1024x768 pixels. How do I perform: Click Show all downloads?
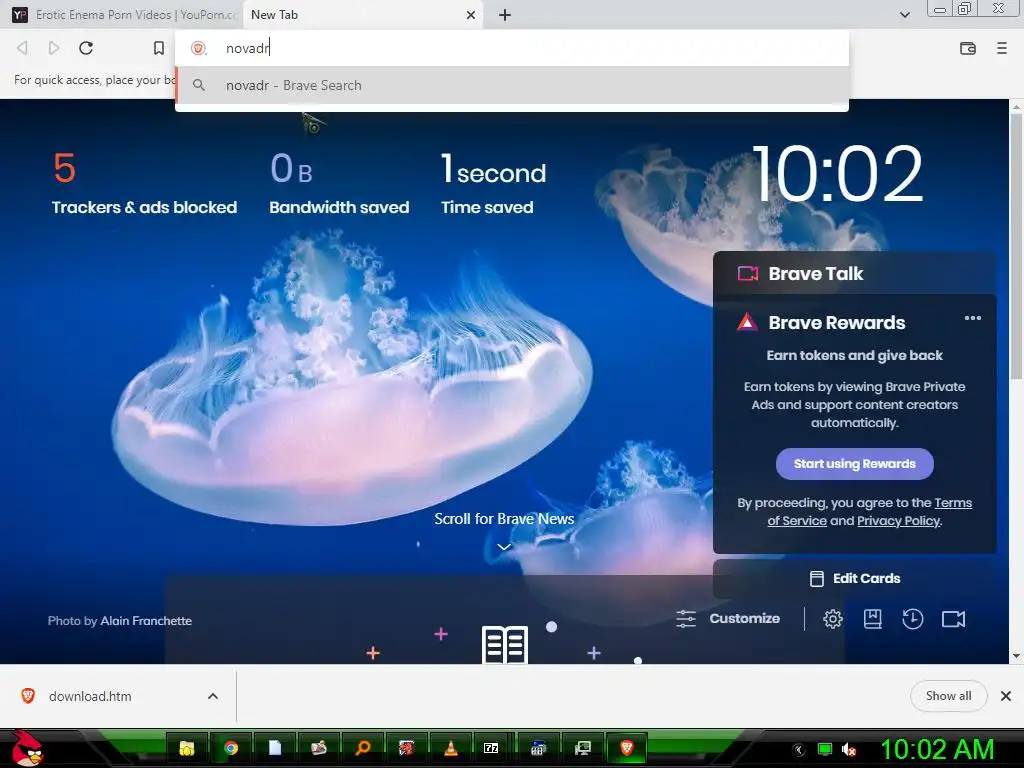click(948, 696)
